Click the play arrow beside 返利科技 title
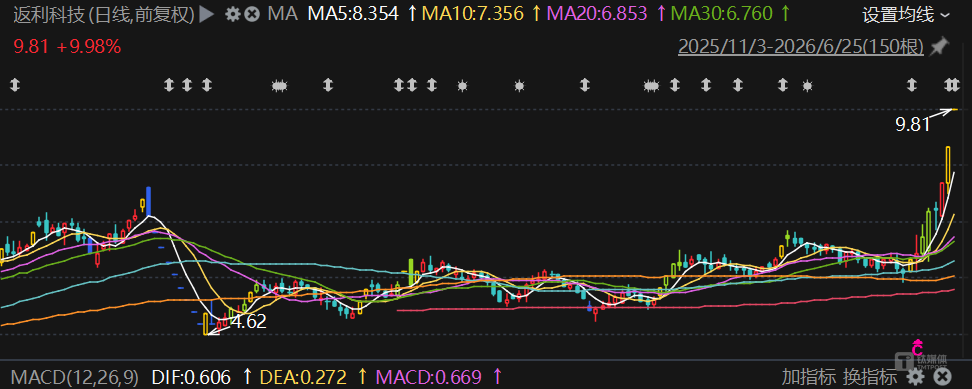 click(x=207, y=14)
